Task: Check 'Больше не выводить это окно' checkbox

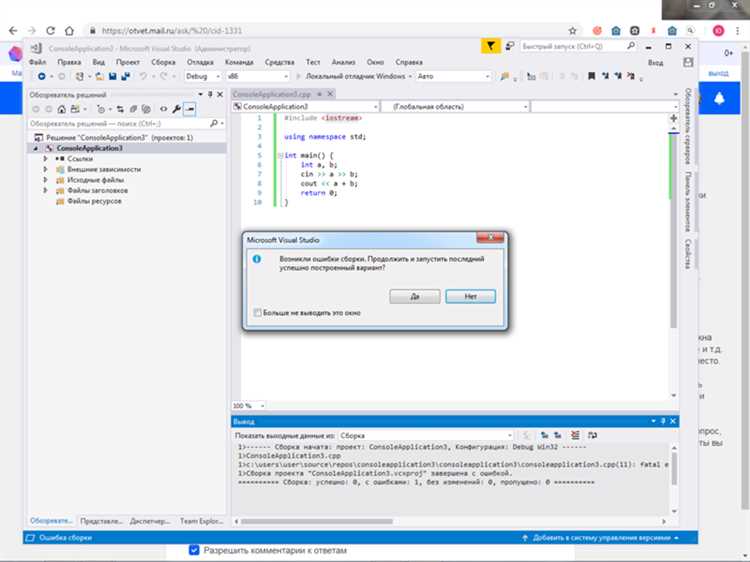Action: point(257,312)
